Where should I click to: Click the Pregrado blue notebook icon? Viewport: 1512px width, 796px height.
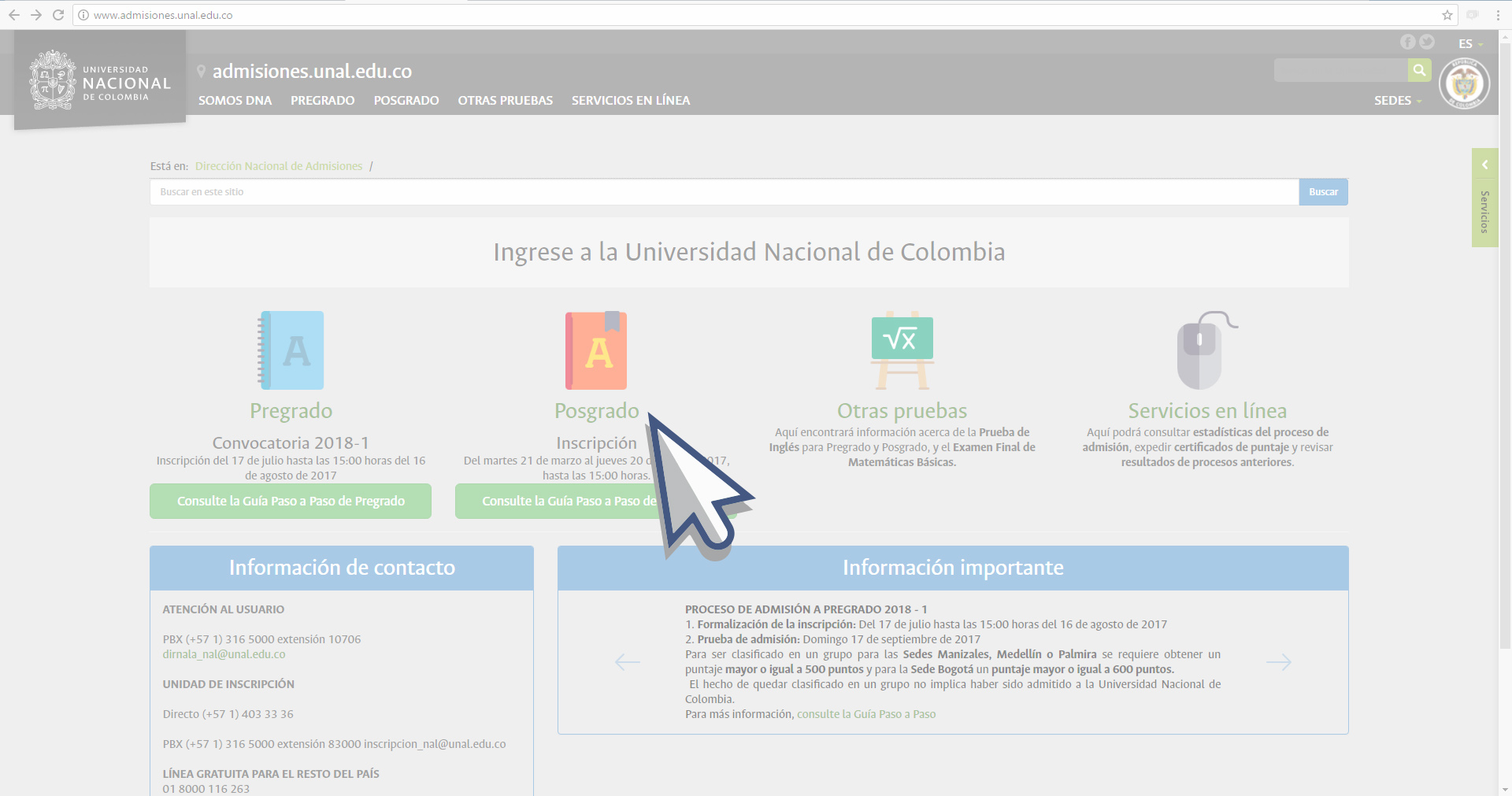pos(291,350)
